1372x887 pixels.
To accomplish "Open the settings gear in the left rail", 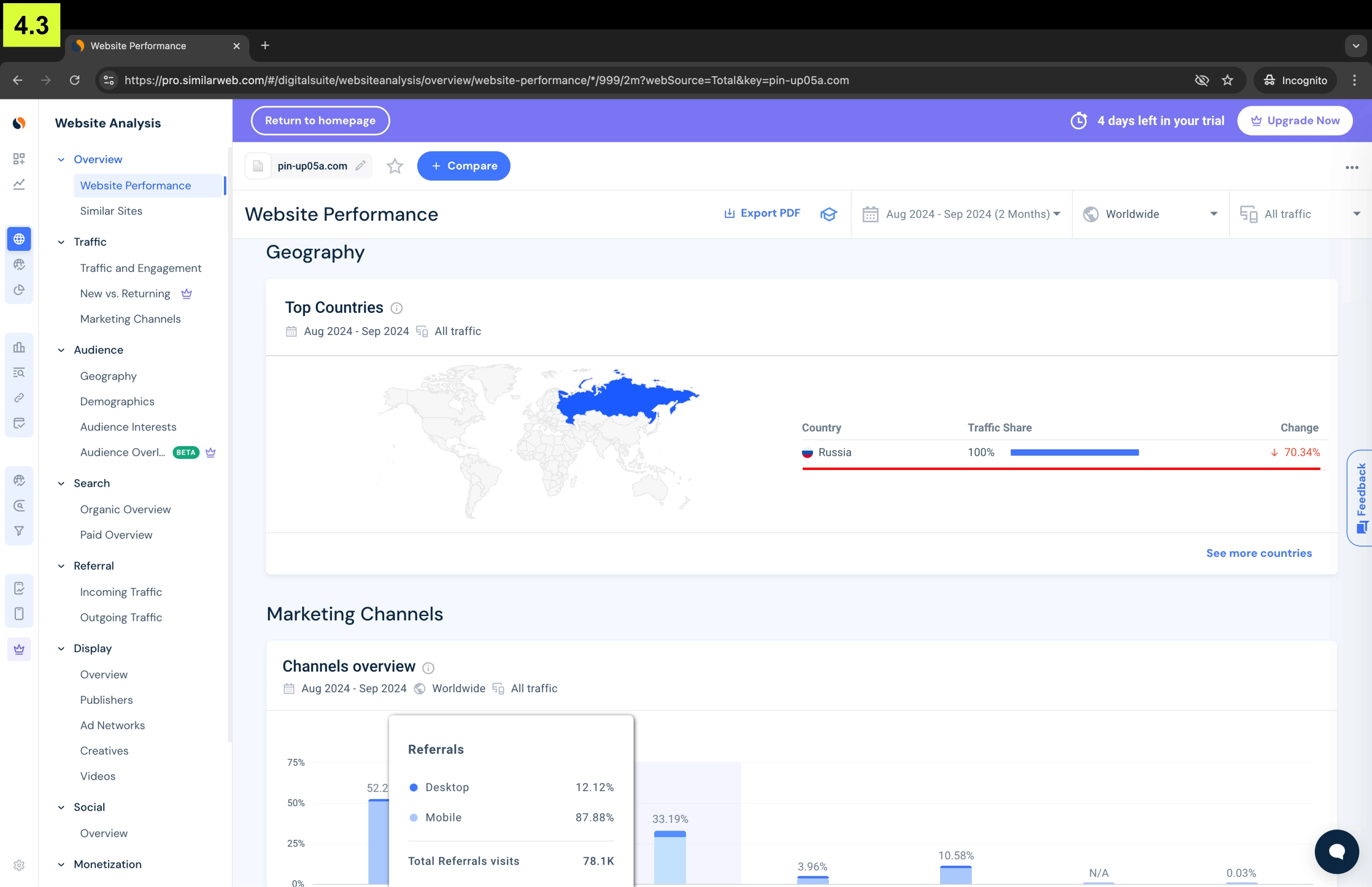I will [19, 865].
